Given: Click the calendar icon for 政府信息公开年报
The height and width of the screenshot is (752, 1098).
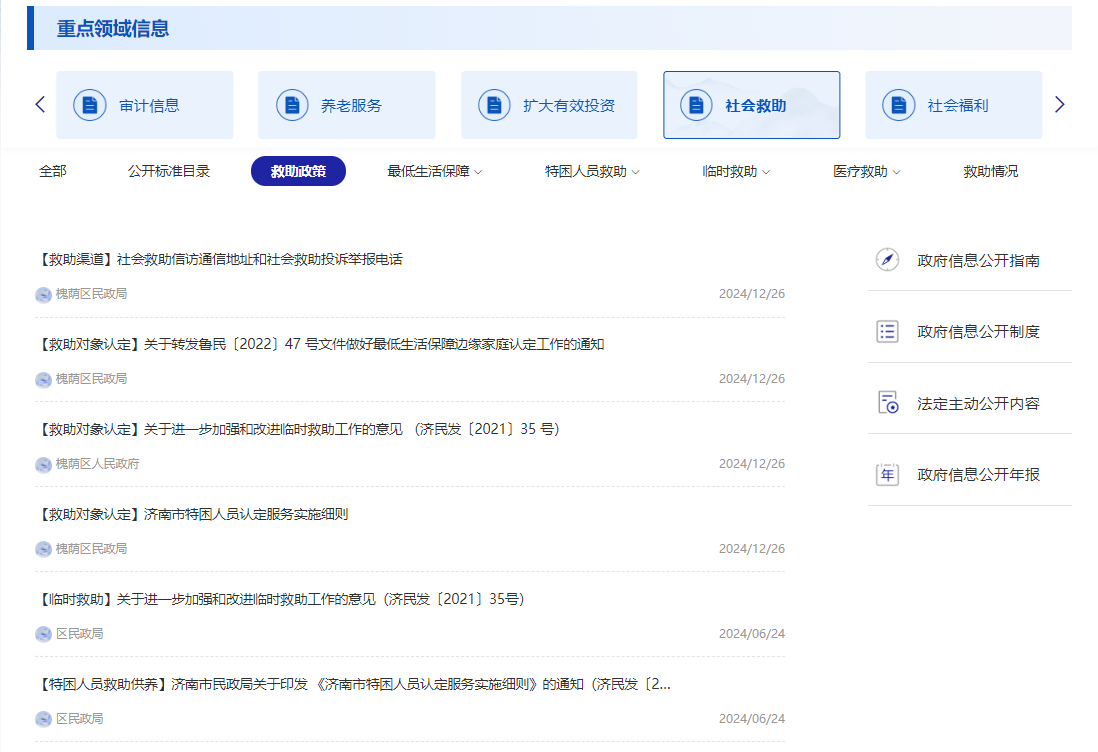Looking at the screenshot, I should click(887, 475).
